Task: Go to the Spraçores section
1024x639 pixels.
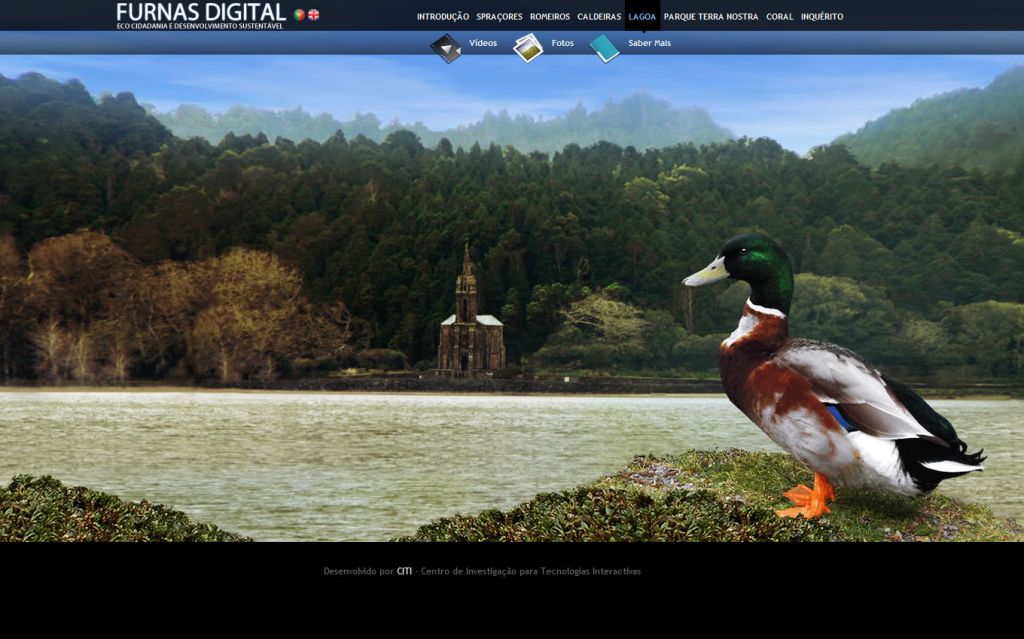Action: 499,17
